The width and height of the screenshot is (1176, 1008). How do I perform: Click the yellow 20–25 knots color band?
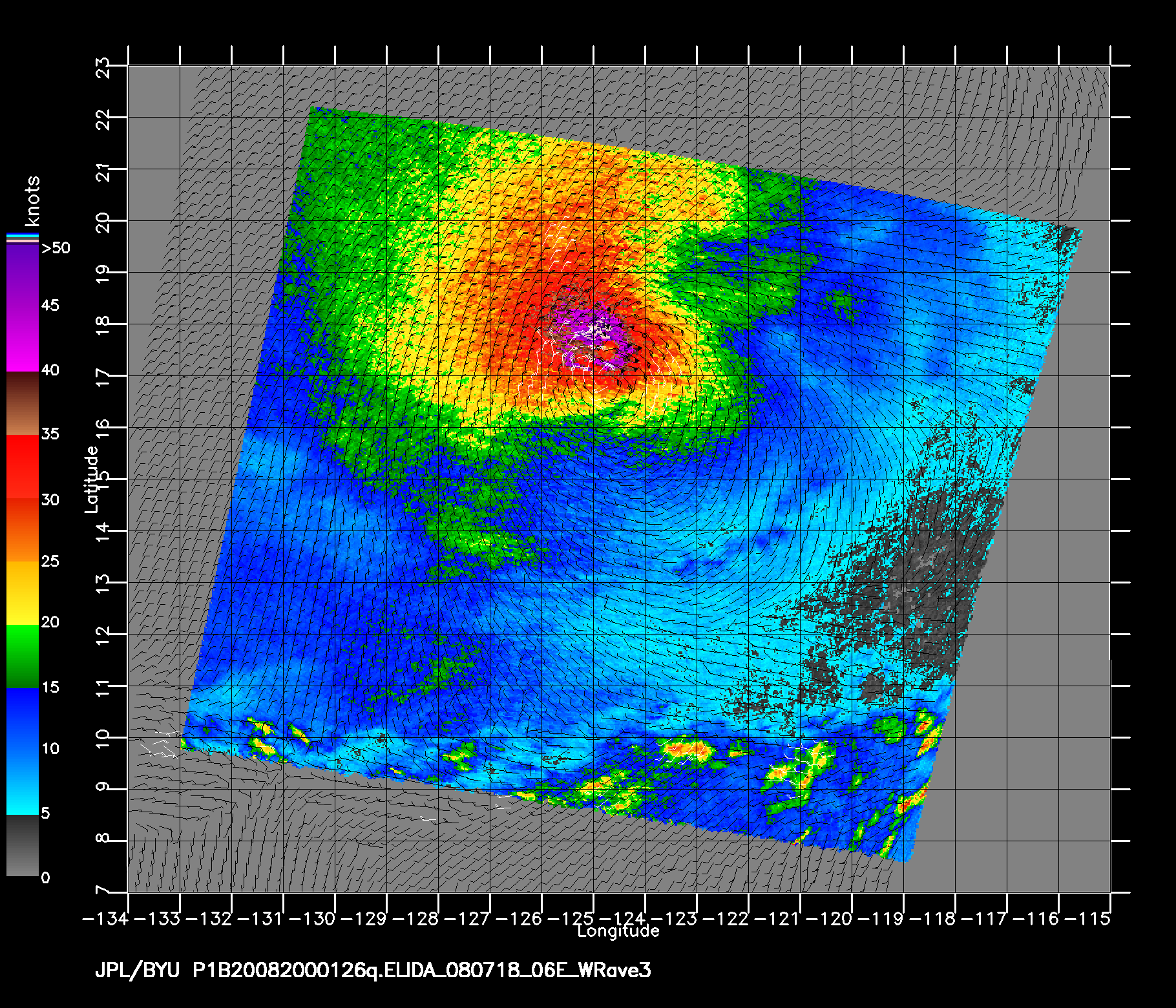[23, 593]
